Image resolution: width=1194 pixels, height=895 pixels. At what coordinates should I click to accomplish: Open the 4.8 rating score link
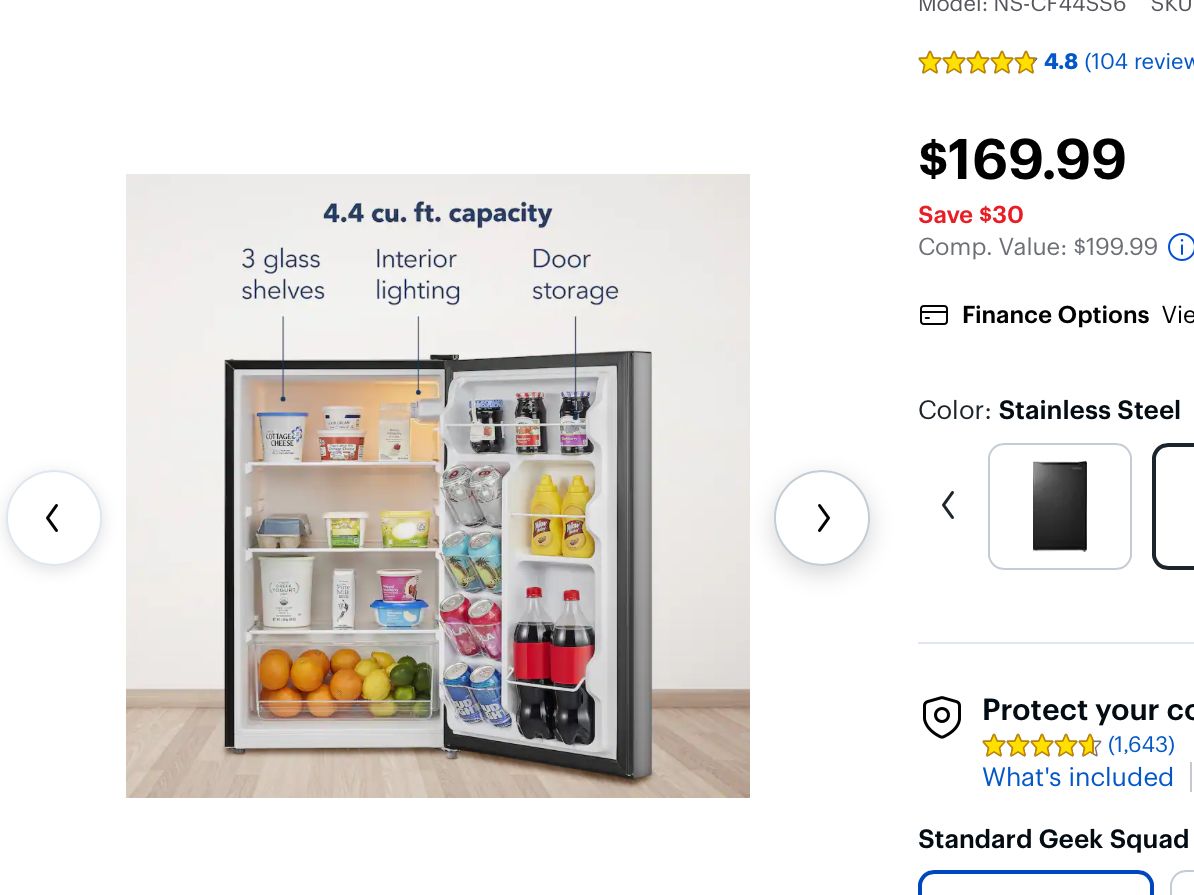point(1060,62)
